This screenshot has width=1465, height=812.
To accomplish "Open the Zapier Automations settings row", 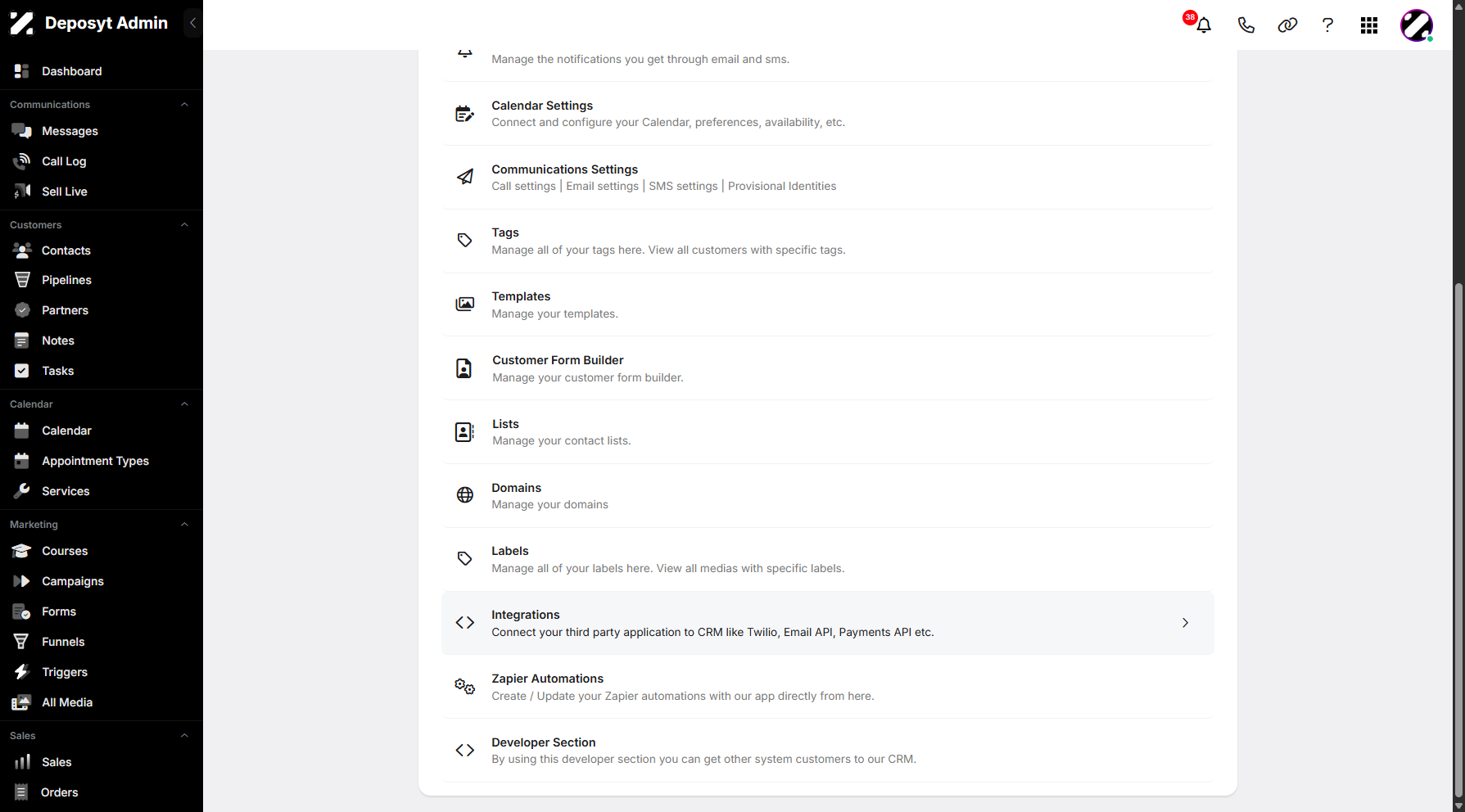I will (827, 687).
